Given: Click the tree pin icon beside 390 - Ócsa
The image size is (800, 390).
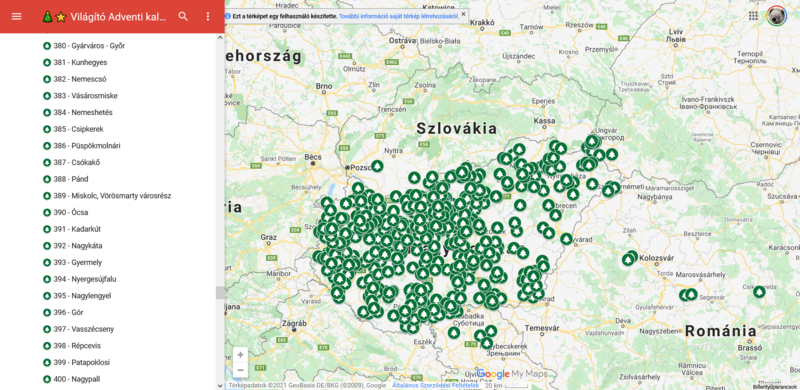Looking at the screenshot, I should click(47, 213).
